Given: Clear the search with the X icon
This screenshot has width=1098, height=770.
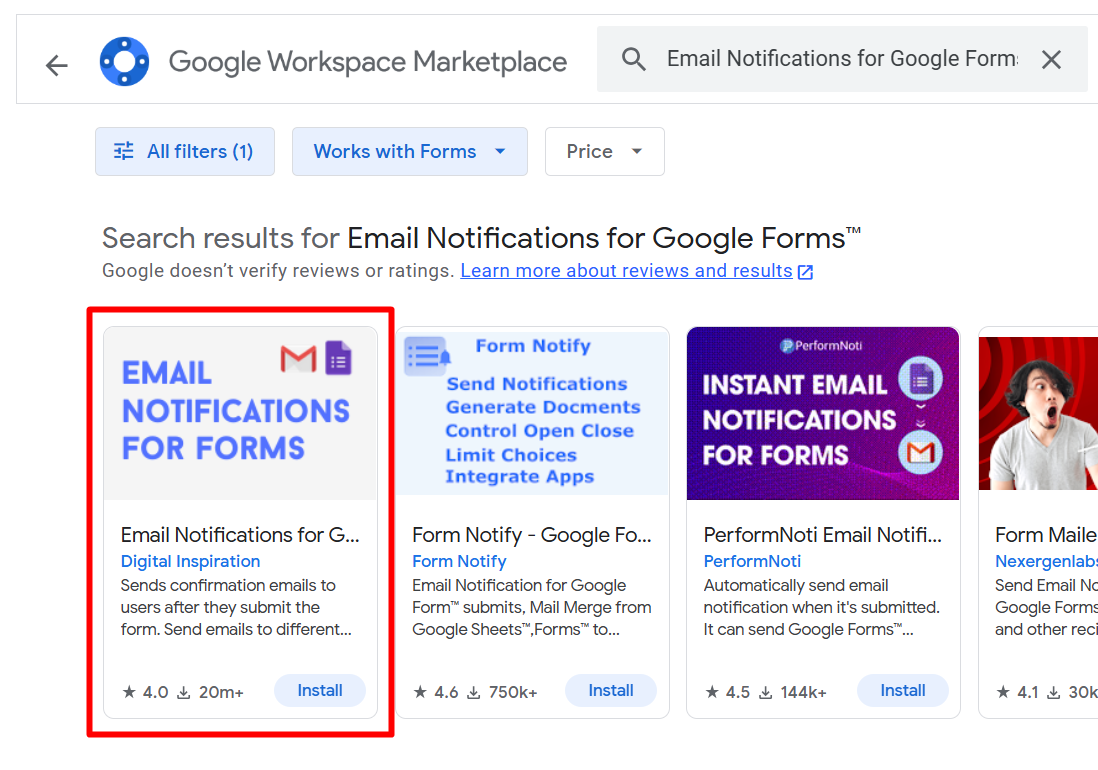Looking at the screenshot, I should 1051,60.
